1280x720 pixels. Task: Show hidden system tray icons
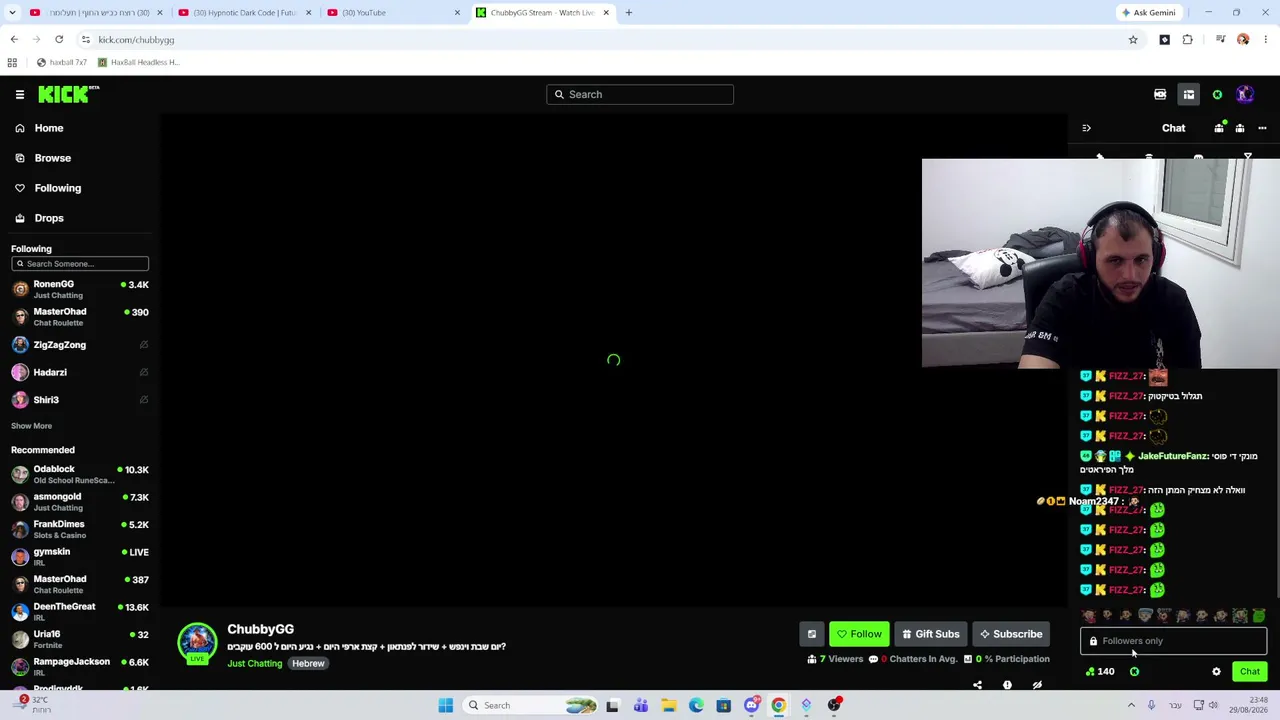point(1131,706)
